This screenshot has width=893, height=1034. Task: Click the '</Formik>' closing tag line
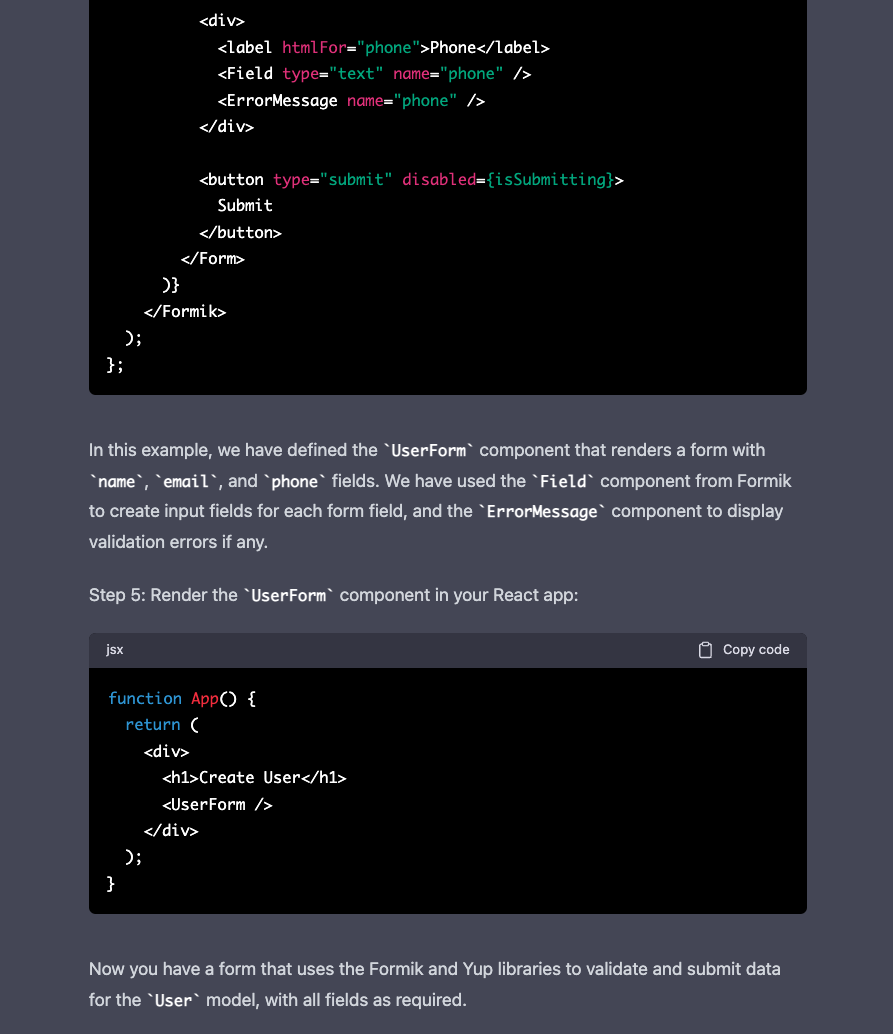click(185, 312)
